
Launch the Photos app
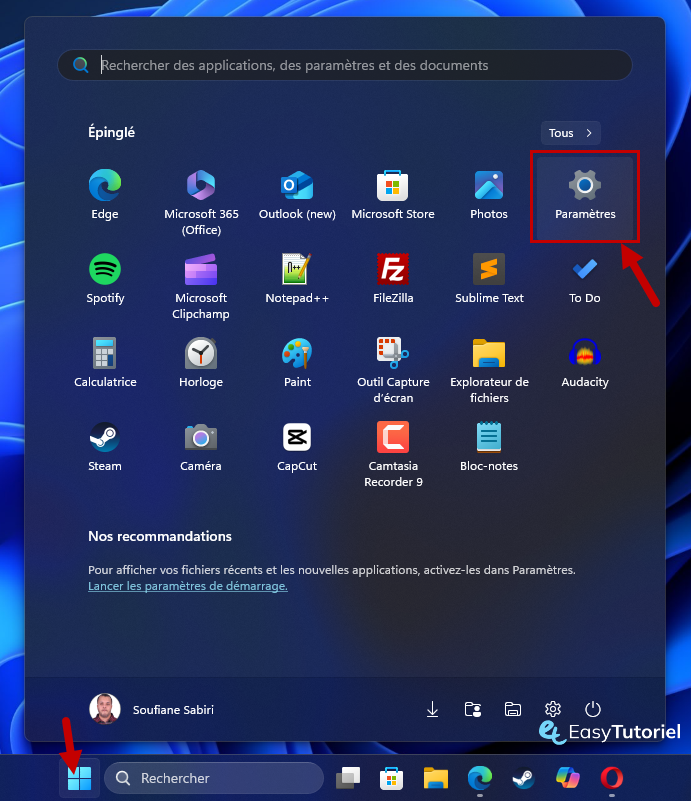(x=489, y=195)
